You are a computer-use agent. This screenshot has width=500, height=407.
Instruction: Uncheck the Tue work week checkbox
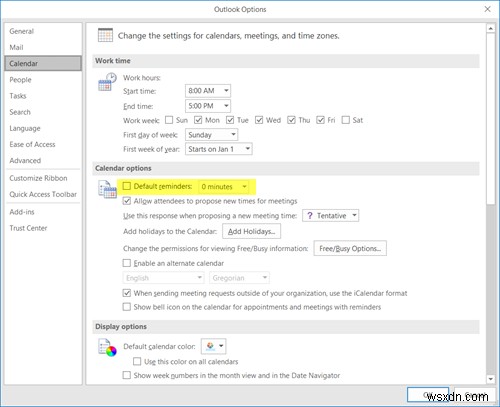(230, 120)
